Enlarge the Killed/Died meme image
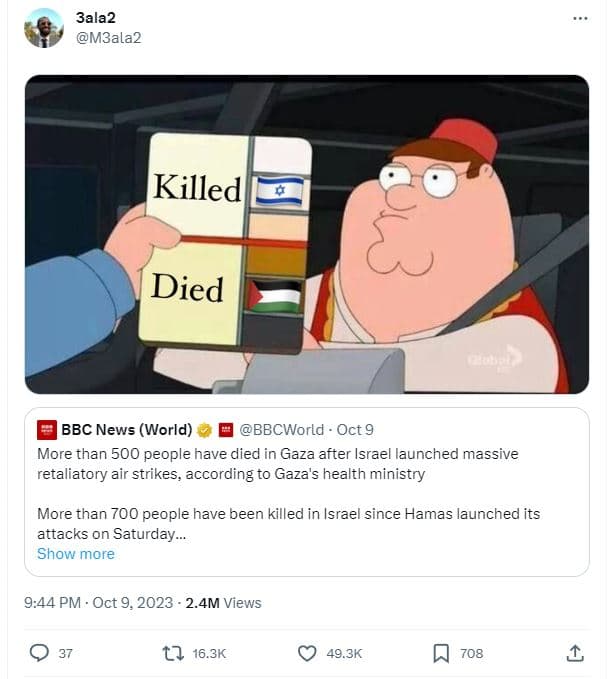This screenshot has width=613, height=679. [306, 235]
